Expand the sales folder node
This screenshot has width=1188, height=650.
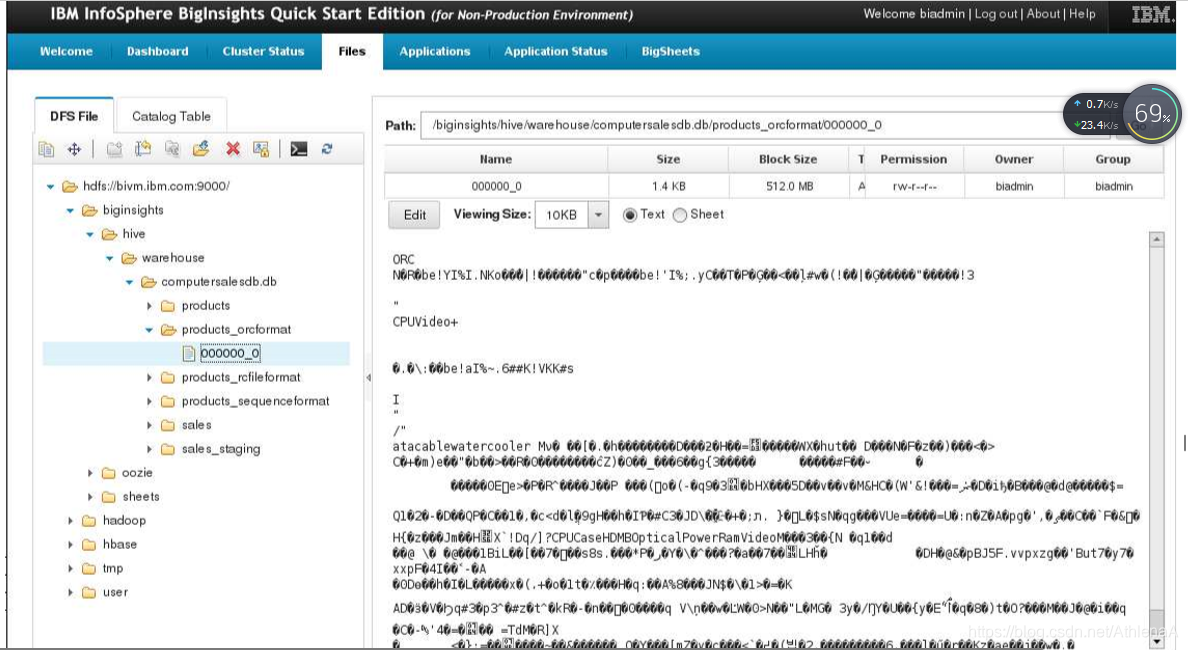(148, 425)
